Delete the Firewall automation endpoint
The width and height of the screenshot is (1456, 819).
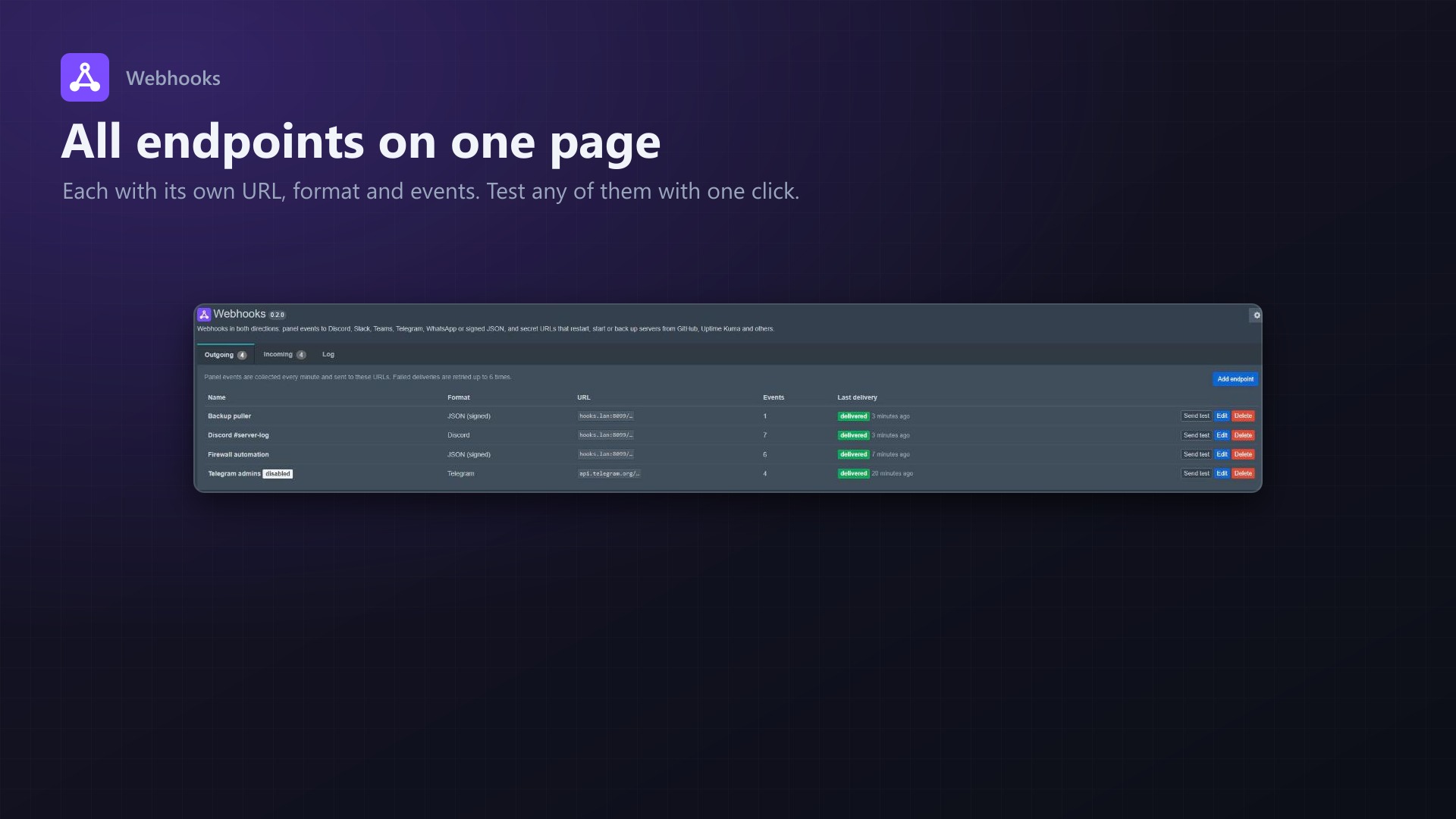pyautogui.click(x=1243, y=454)
